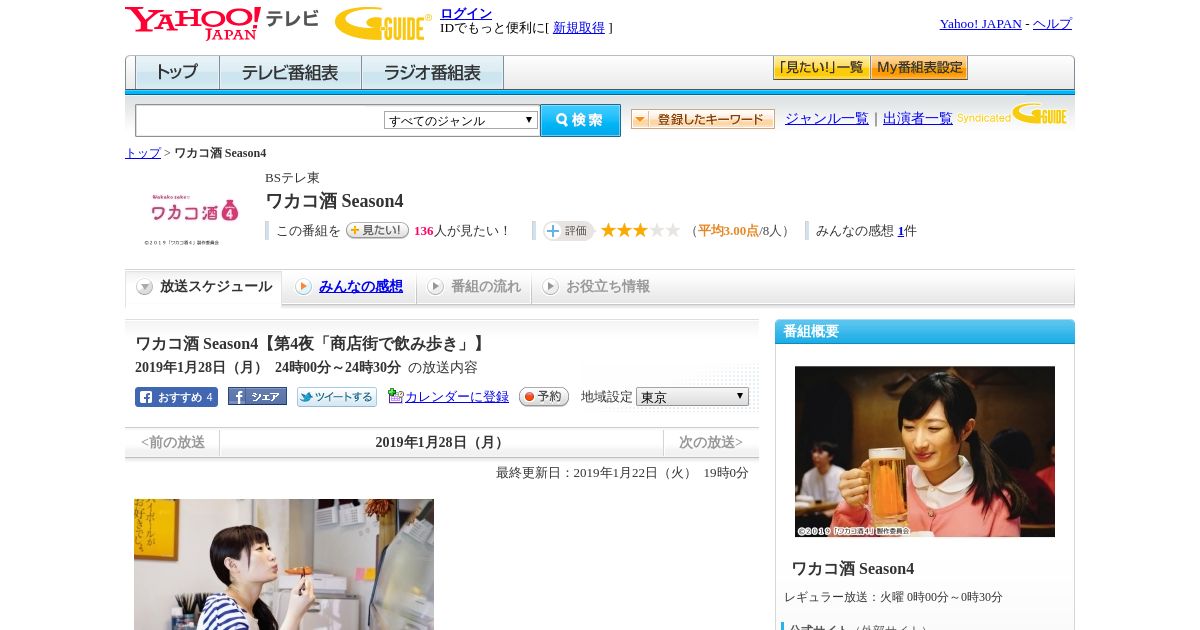The width and height of the screenshot is (1200, 630).
Task: Click the 番組概要 panel header
Action: point(925,332)
